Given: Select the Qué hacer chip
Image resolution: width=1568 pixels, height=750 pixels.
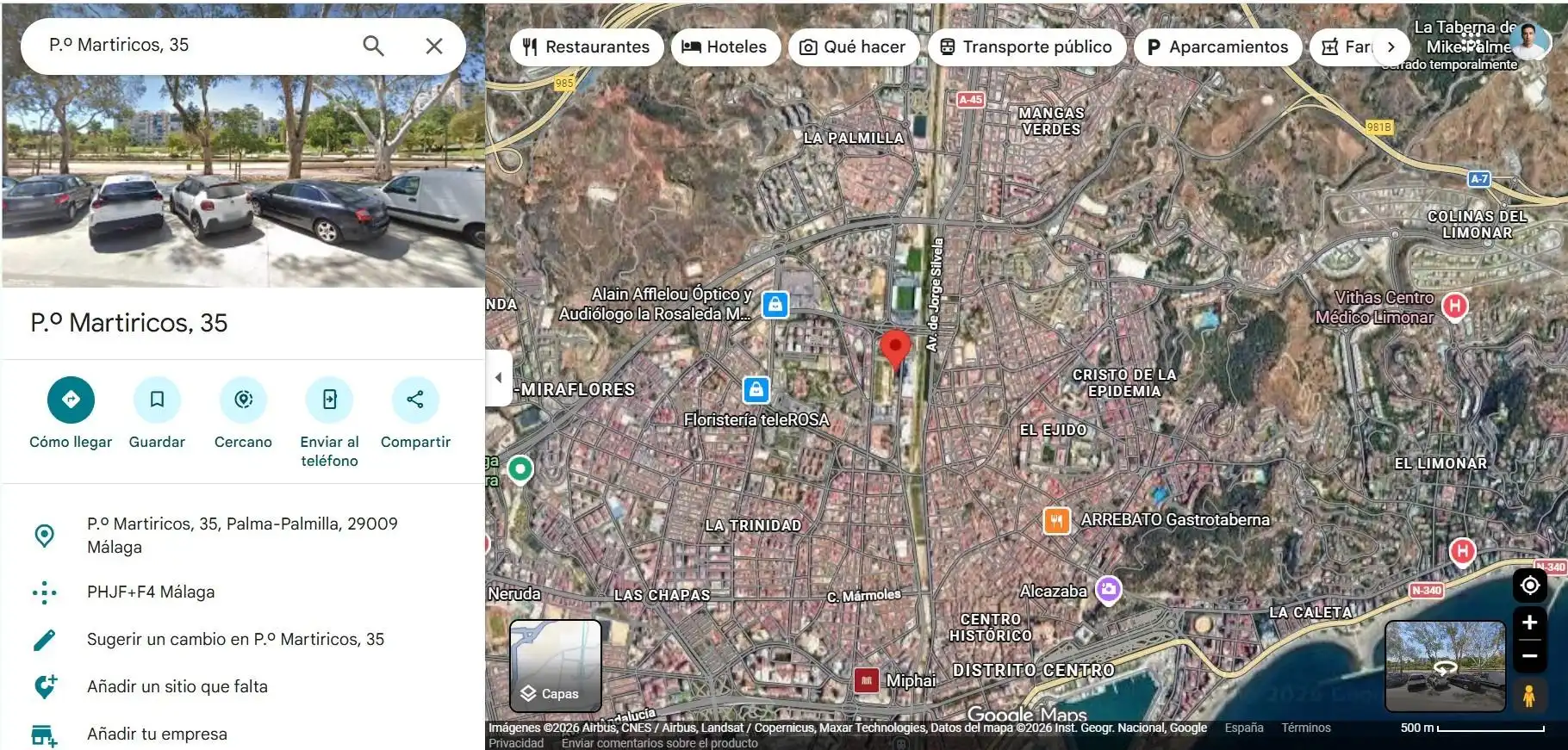Looking at the screenshot, I should pyautogui.click(x=853, y=46).
